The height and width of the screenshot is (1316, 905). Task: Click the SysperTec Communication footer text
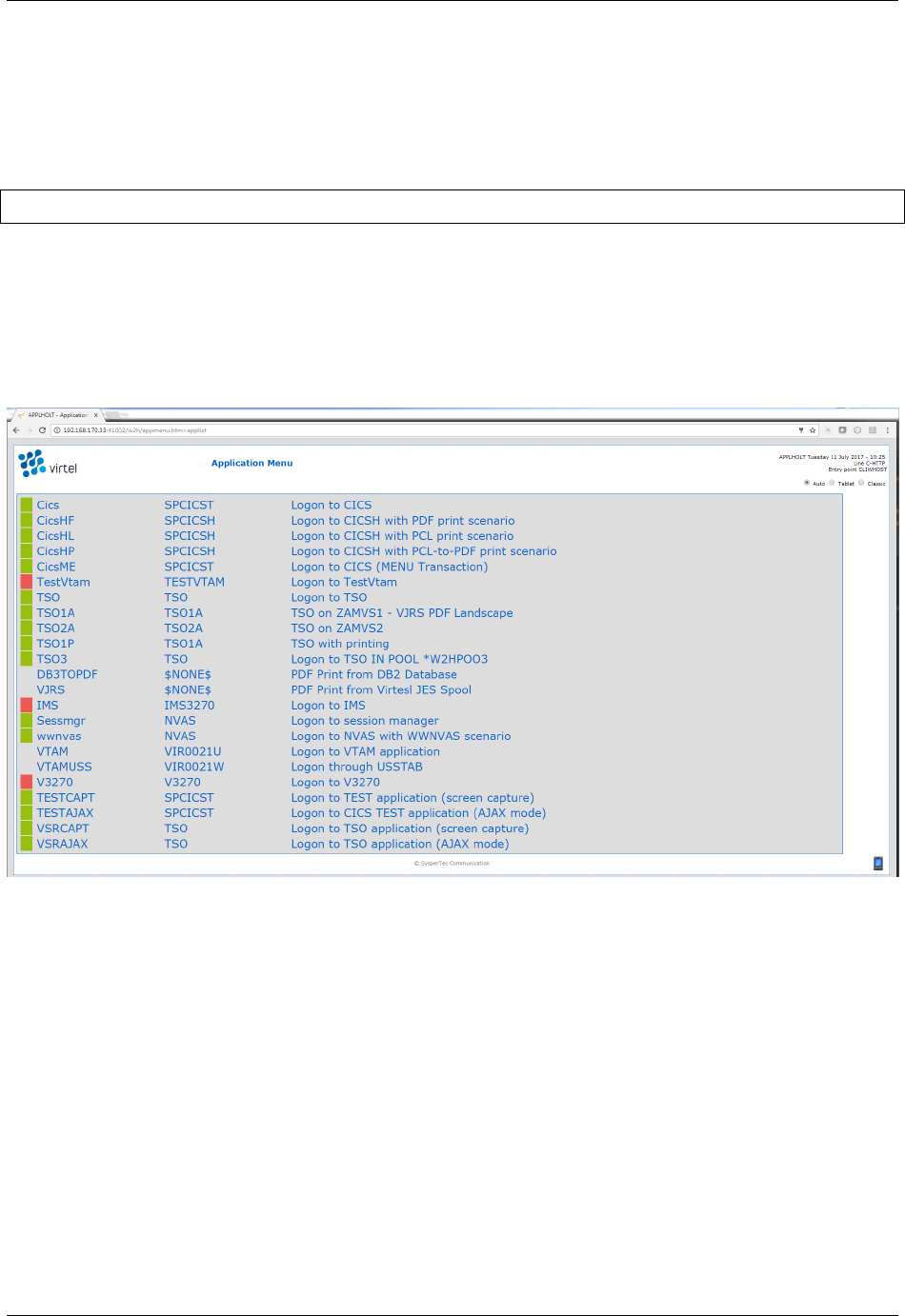[452, 864]
